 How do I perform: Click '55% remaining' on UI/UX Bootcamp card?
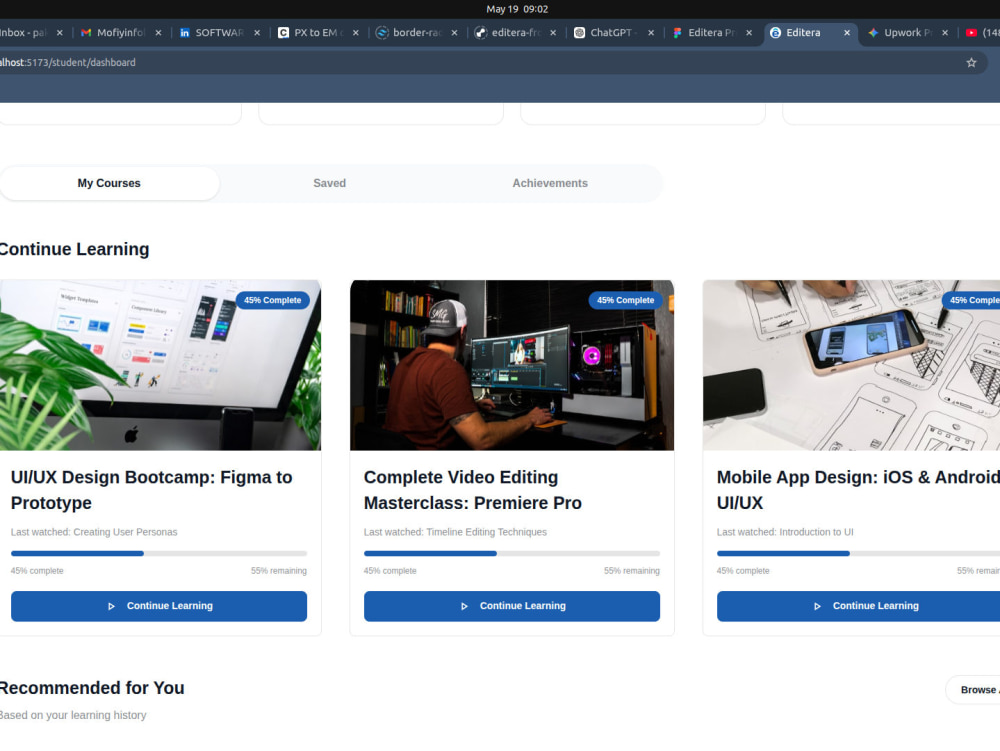click(x=279, y=571)
